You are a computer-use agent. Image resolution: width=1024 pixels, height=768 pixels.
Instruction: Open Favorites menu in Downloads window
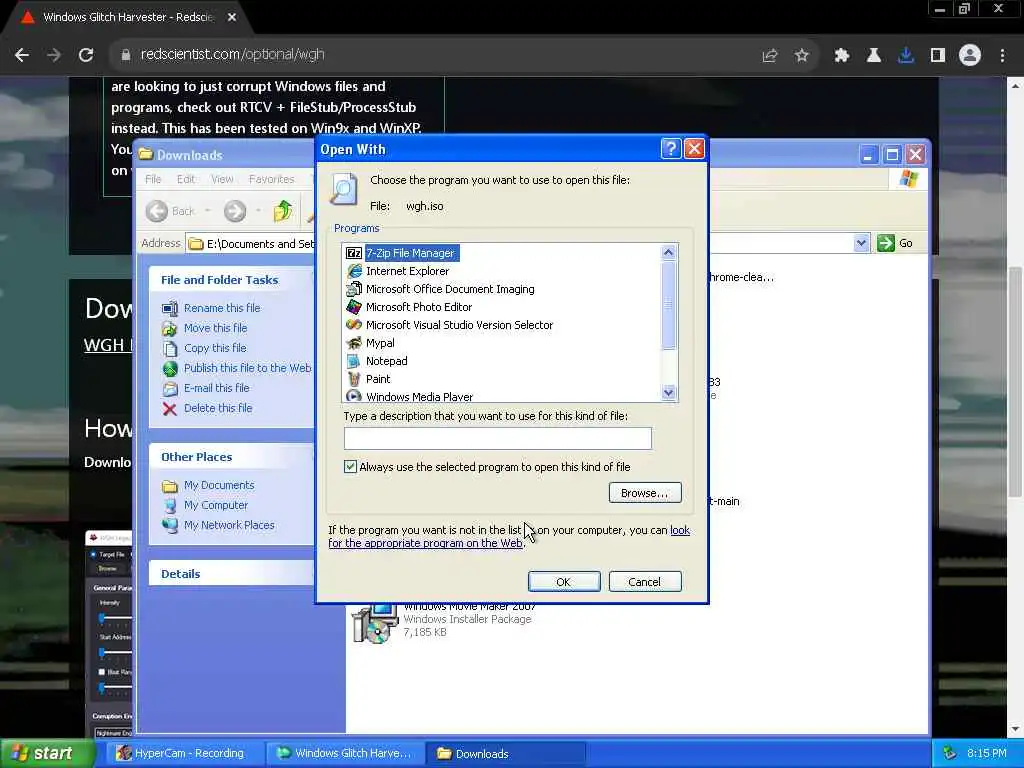(271, 179)
